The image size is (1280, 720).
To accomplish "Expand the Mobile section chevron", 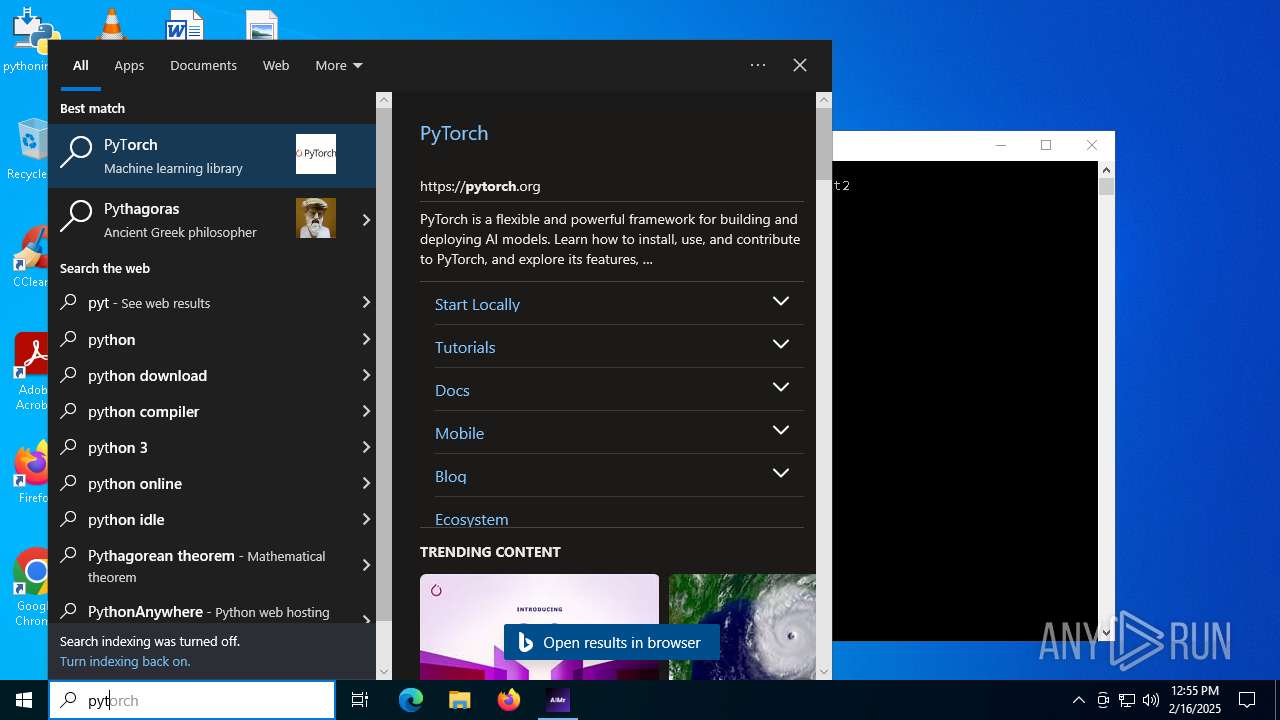I will point(781,430).
